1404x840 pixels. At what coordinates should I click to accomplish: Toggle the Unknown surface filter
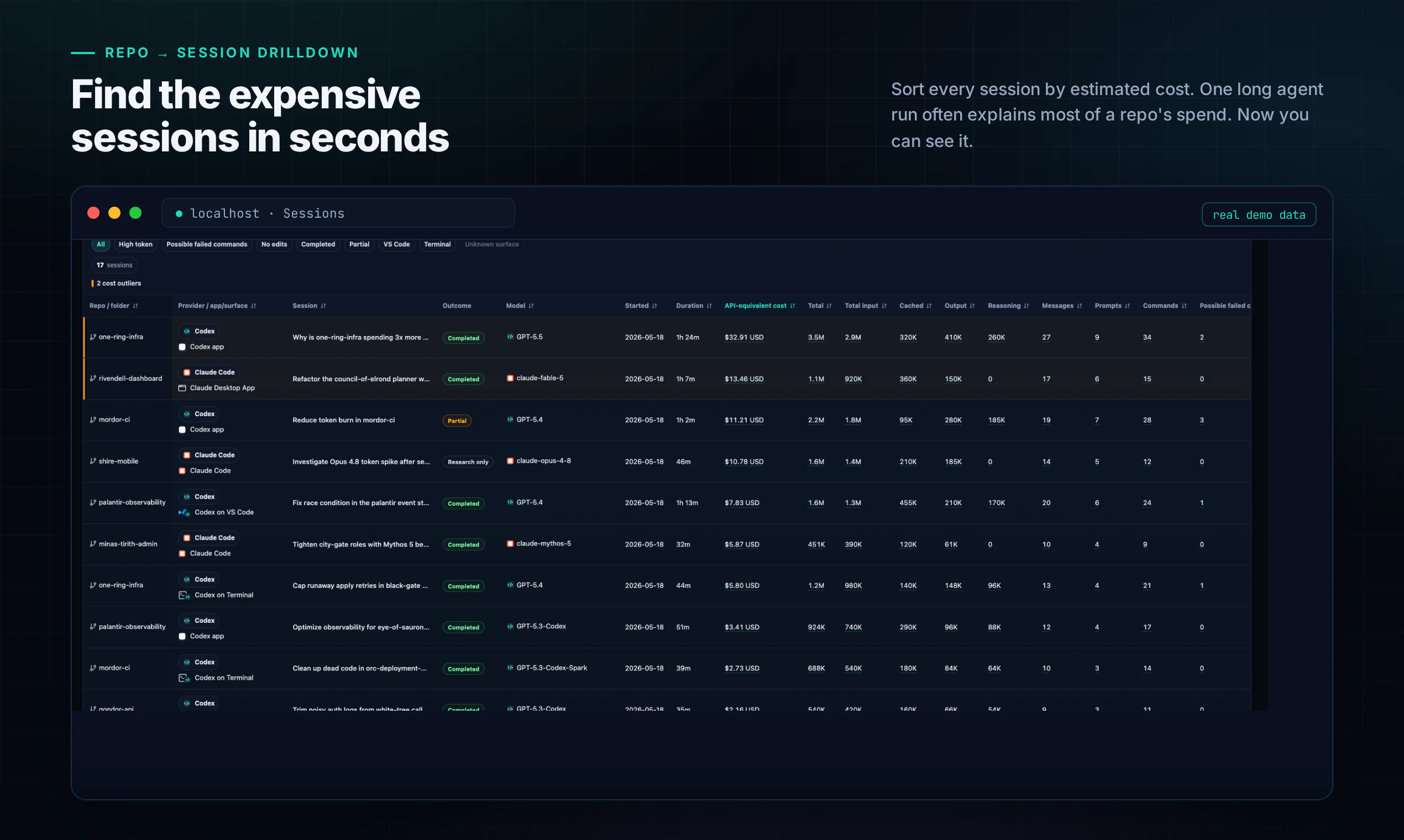[x=491, y=244]
